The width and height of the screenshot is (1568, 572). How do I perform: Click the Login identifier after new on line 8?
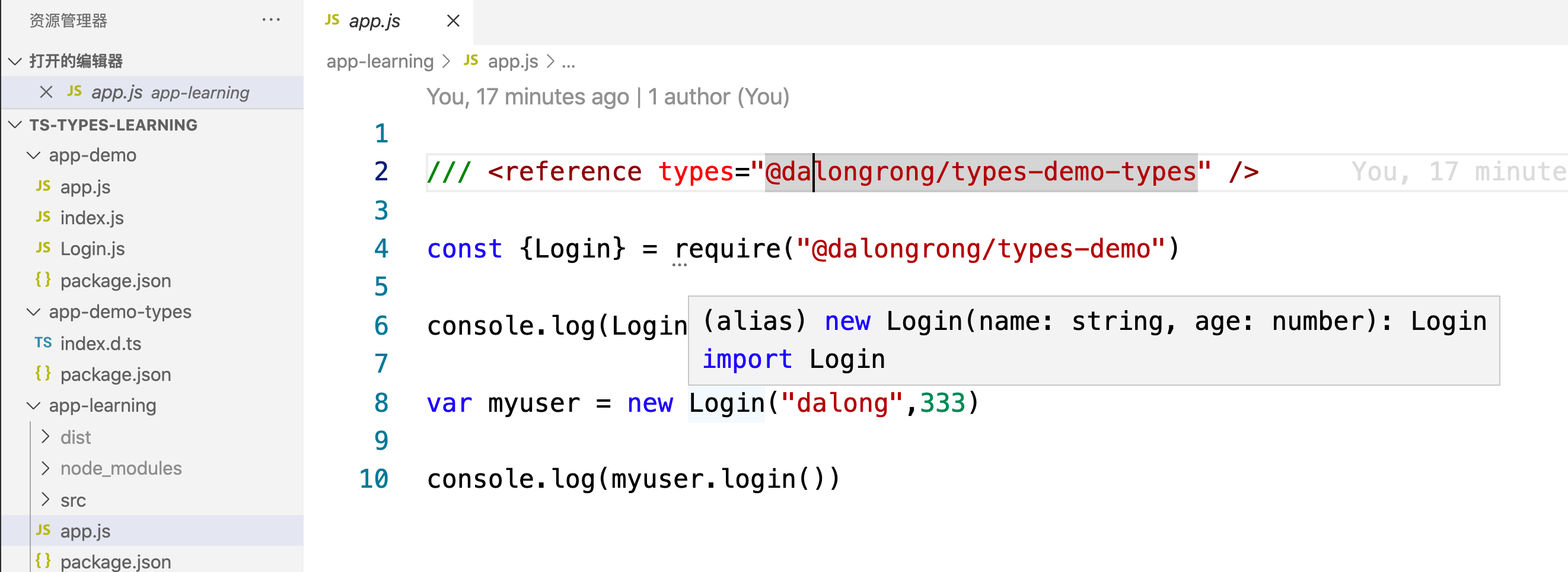726,403
